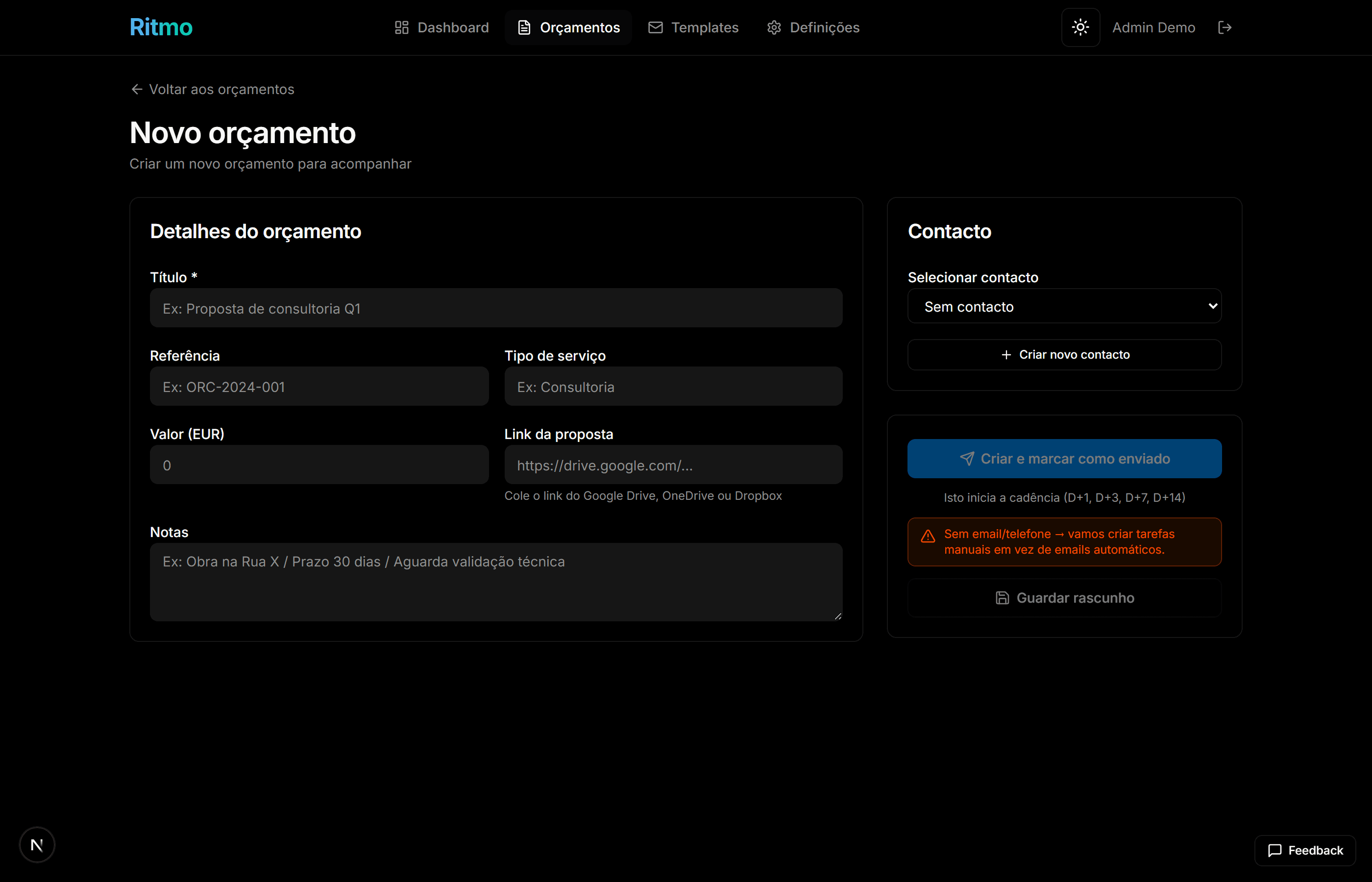This screenshot has width=1372, height=882.
Task: Click the Valor (EUR) field
Action: (319, 465)
